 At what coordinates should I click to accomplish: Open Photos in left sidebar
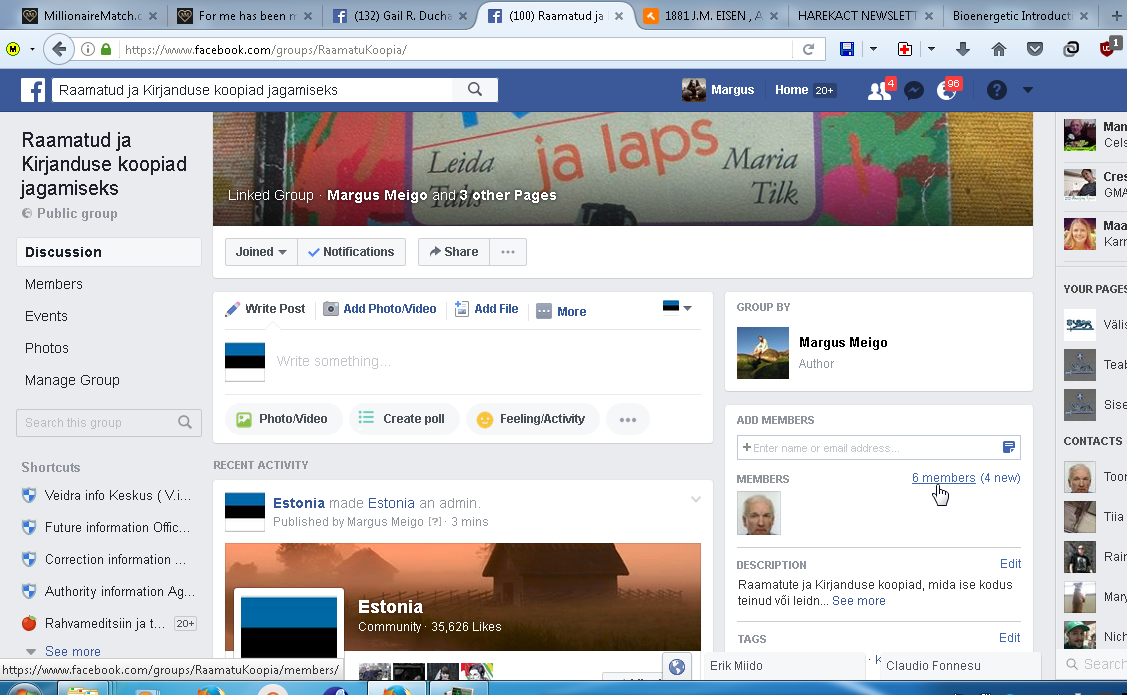click(x=47, y=349)
